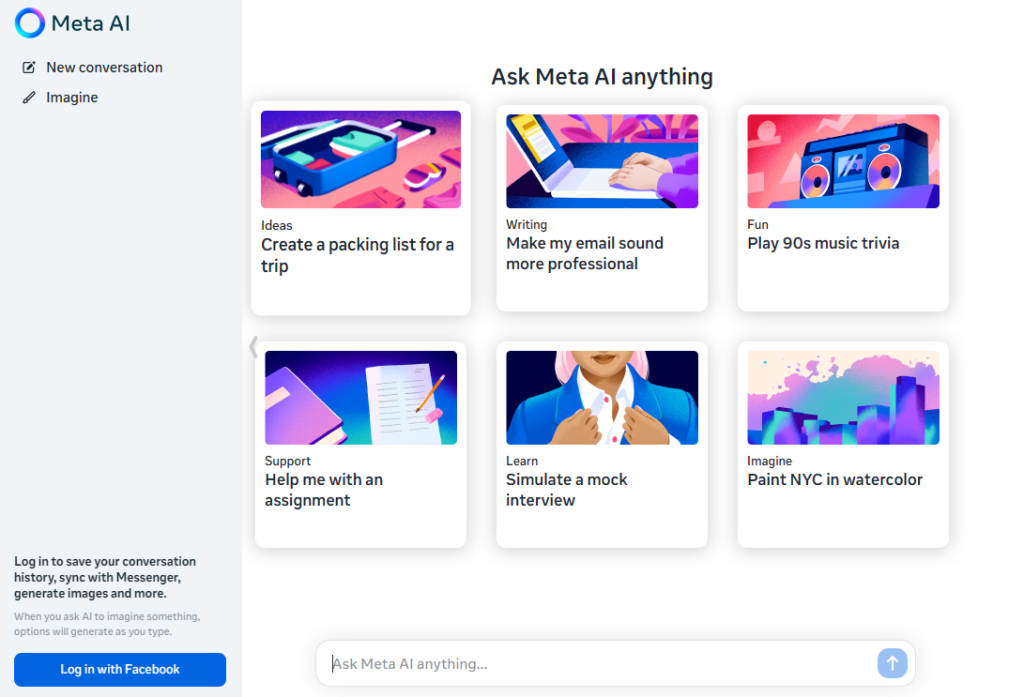Viewport: 1024px width, 697px height.
Task: Select 'Create a packing list for a trip'
Action: click(358, 255)
